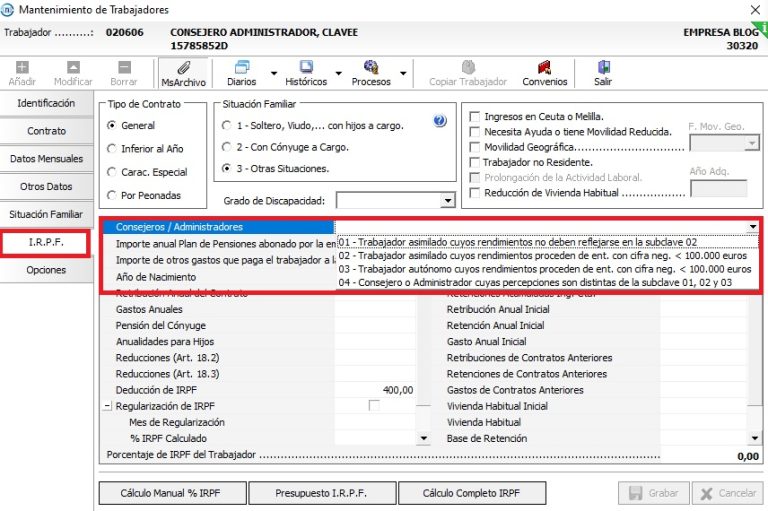Select 1 - Soltero, Viudo con hijos option
768x511 pixels.
click(x=226, y=125)
